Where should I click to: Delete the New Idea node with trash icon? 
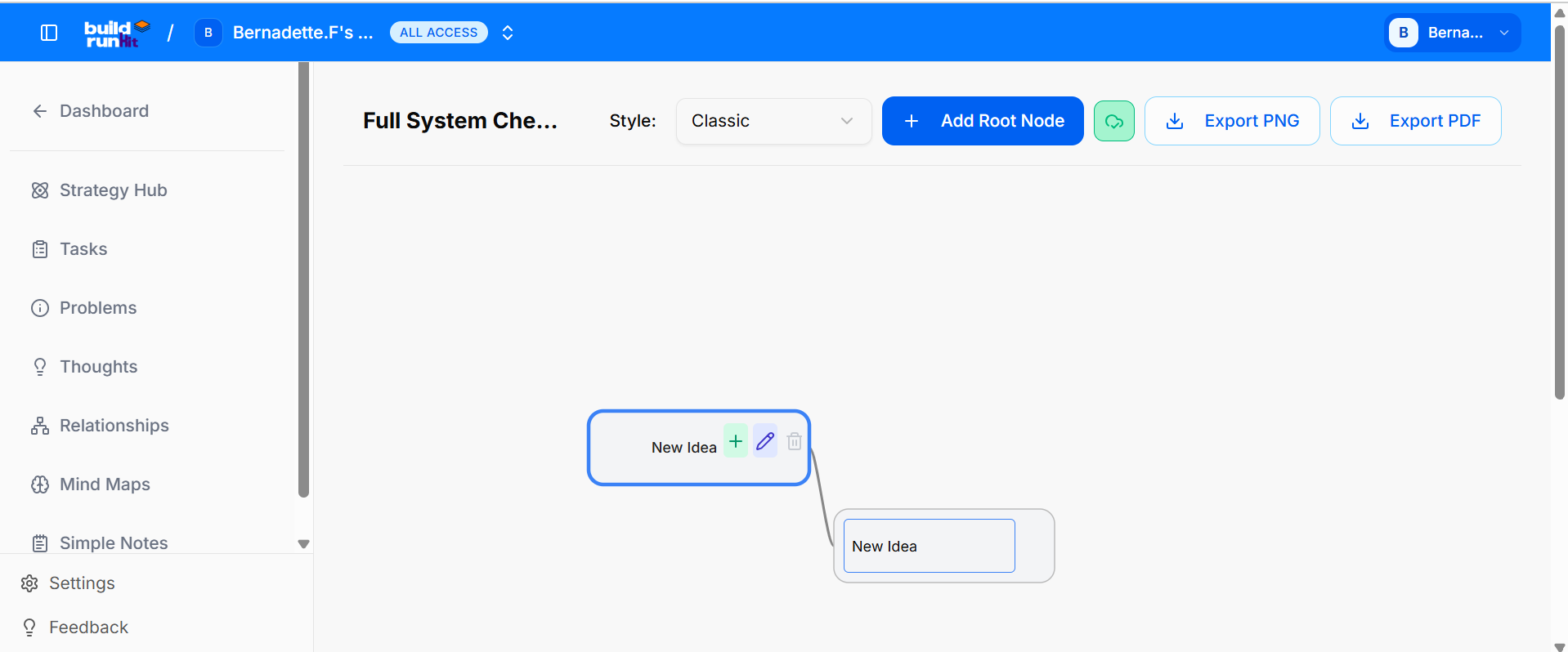point(794,441)
